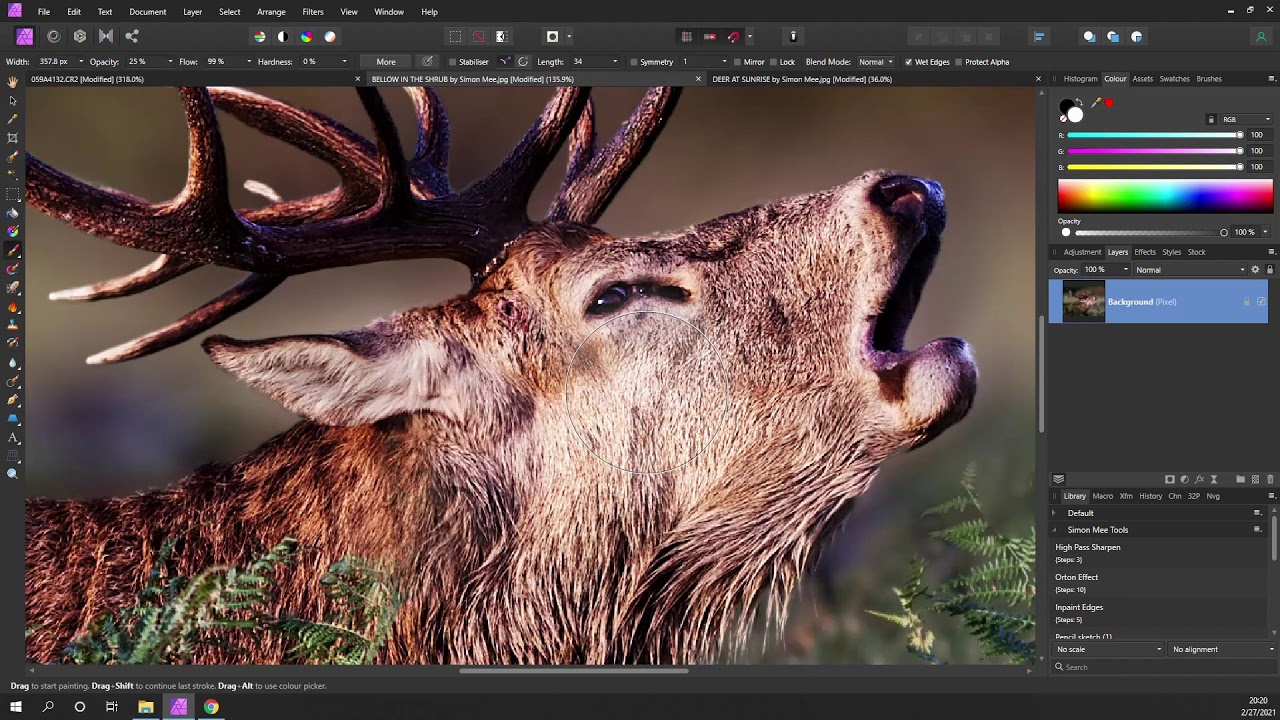Click the Select All marquee icon
Viewport: 1280px width, 720px height.
pos(455,37)
